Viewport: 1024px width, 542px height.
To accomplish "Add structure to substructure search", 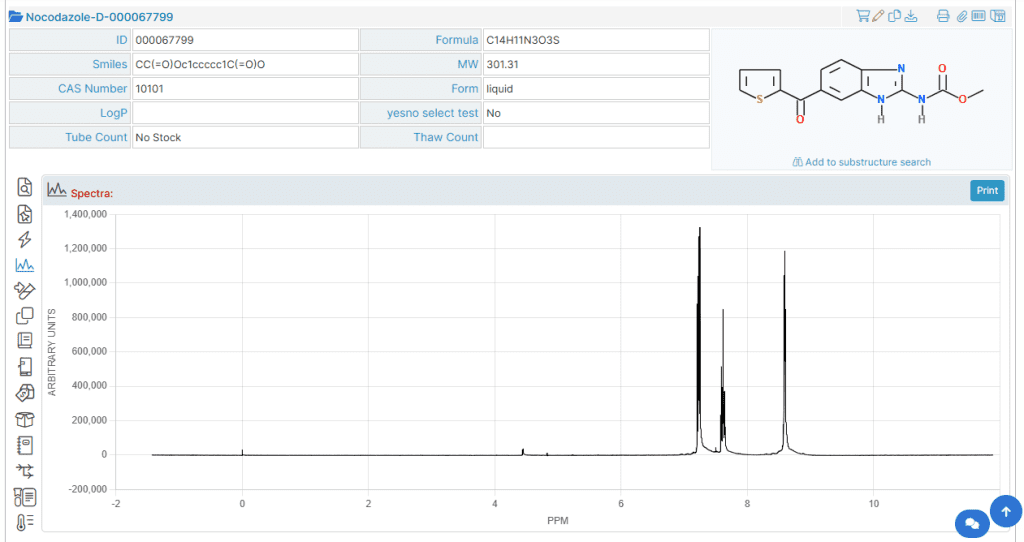I will (x=861, y=162).
